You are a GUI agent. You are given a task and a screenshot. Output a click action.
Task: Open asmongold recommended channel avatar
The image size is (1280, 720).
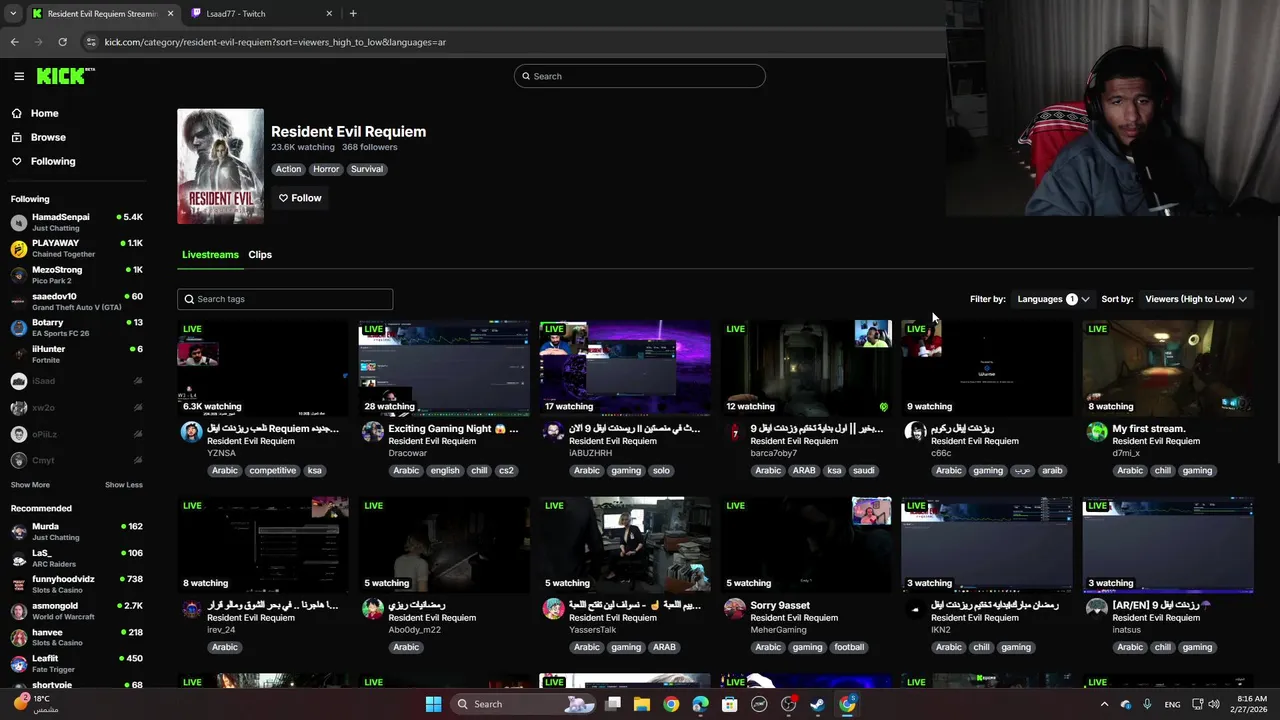19,611
